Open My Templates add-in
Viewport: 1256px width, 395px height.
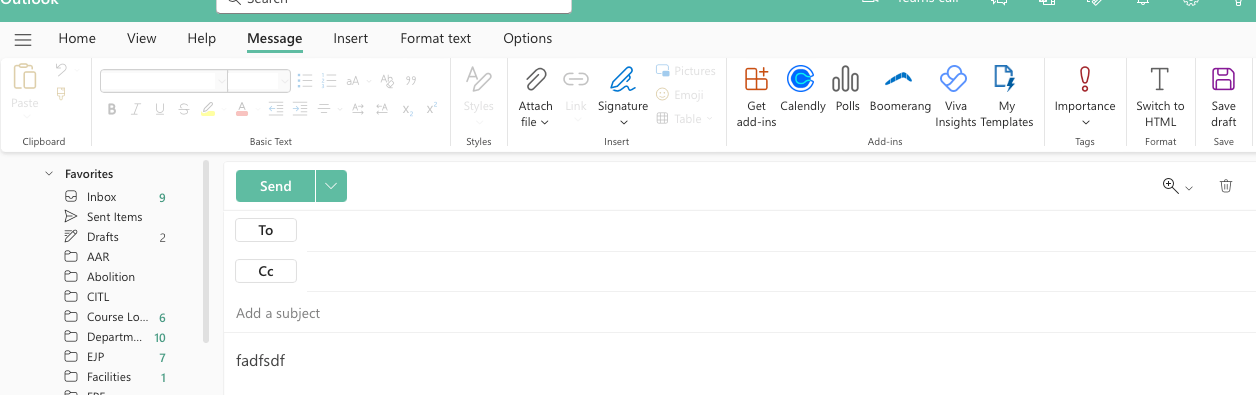(1007, 96)
